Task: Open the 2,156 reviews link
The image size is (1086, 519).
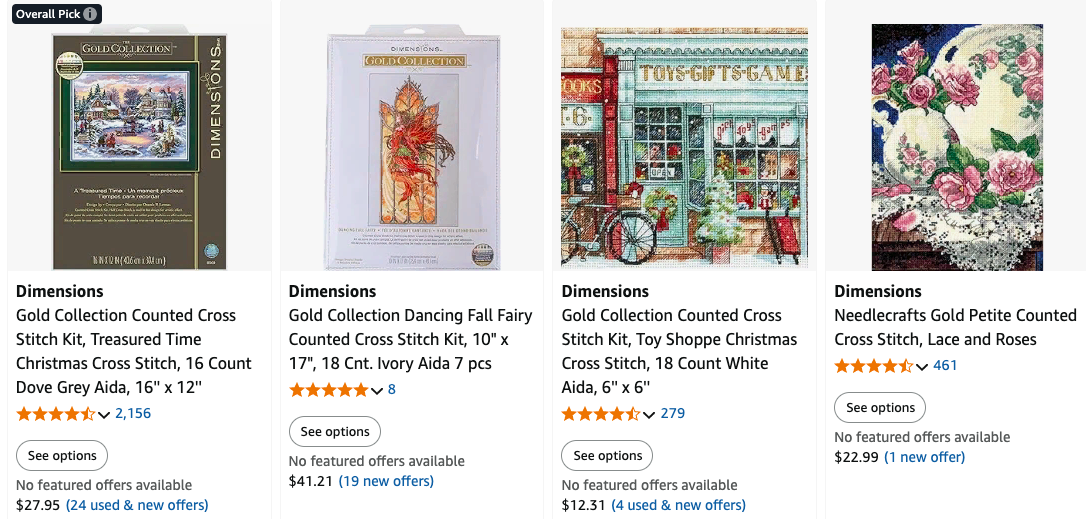Action: pyautogui.click(x=133, y=413)
